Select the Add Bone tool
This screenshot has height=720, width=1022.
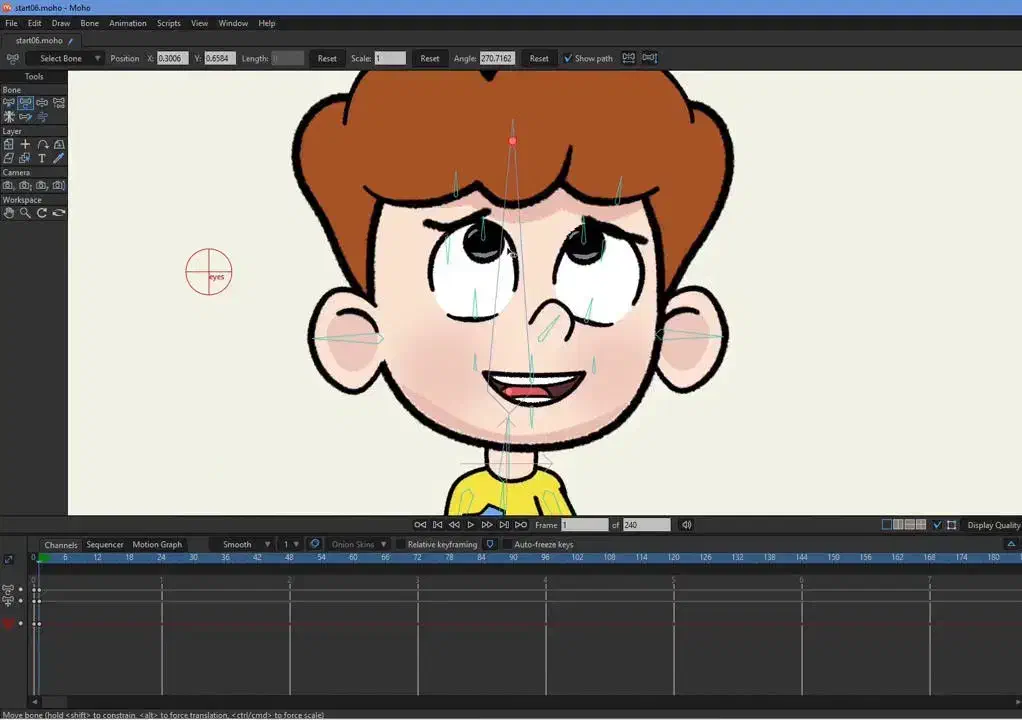(x=42, y=103)
